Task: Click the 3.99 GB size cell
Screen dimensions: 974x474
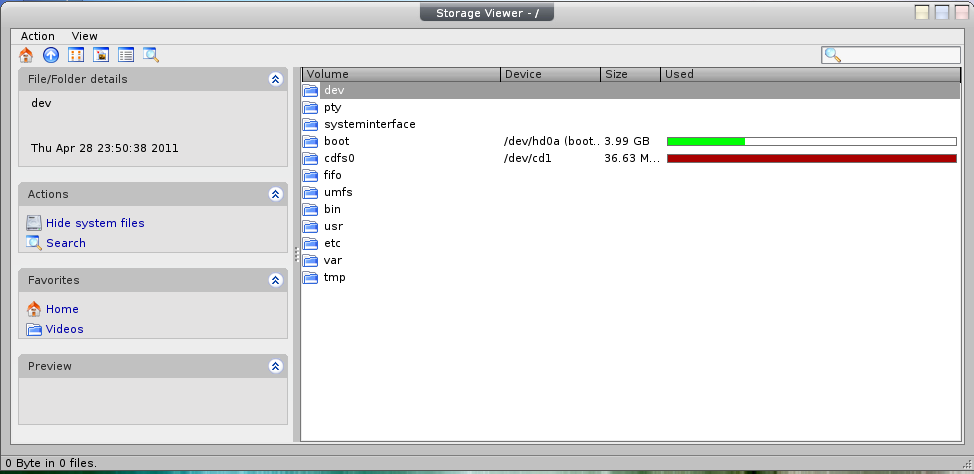Action: coord(627,142)
